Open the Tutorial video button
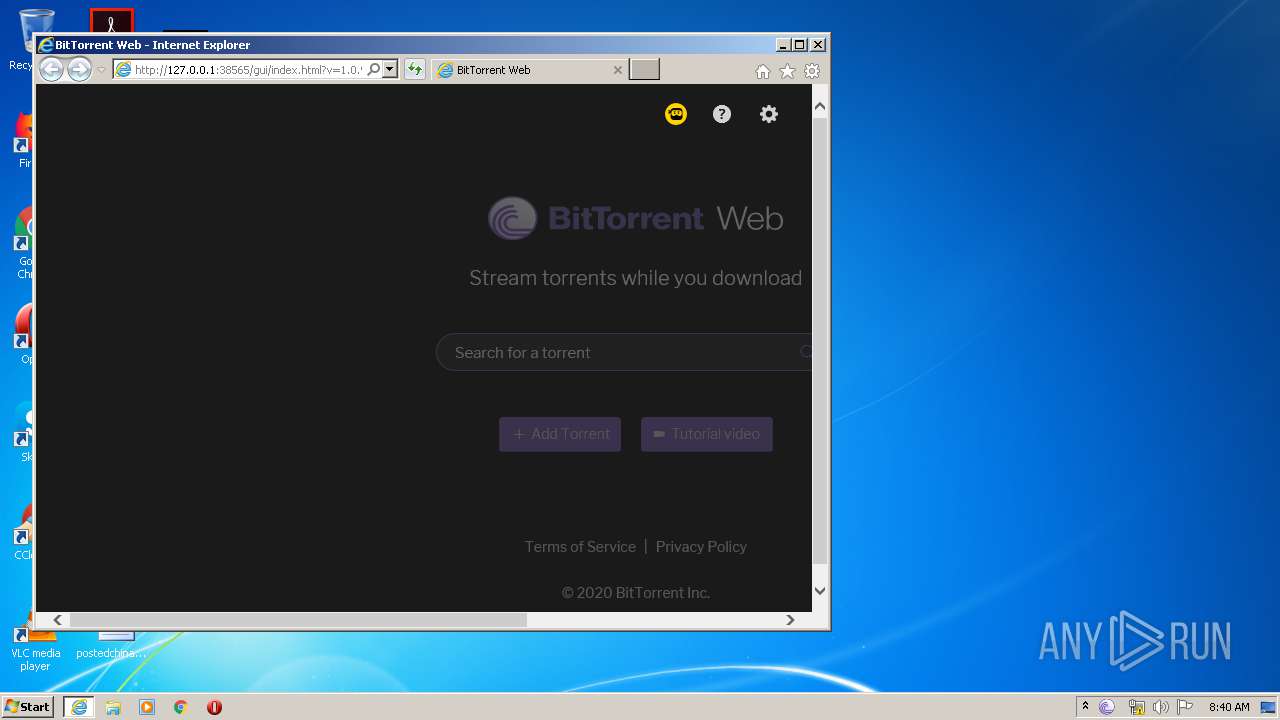Screen dimensions: 1280x720 pos(707,434)
